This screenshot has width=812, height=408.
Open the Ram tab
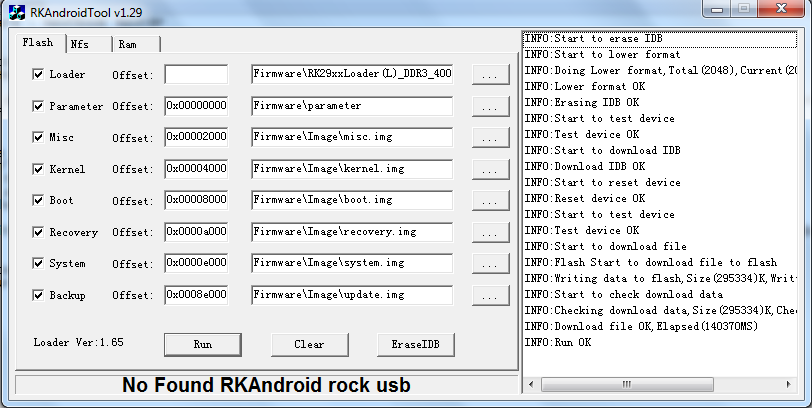point(136,44)
